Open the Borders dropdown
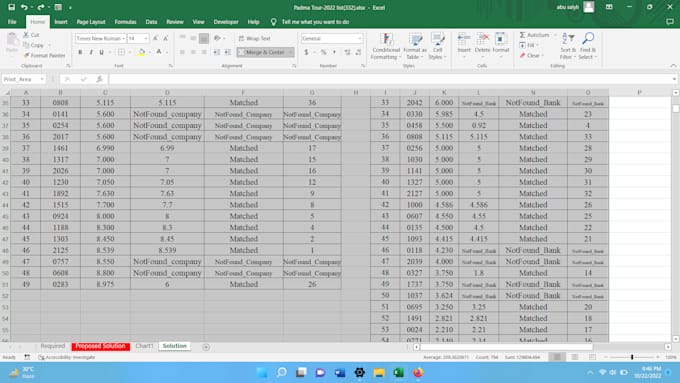 (x=129, y=52)
